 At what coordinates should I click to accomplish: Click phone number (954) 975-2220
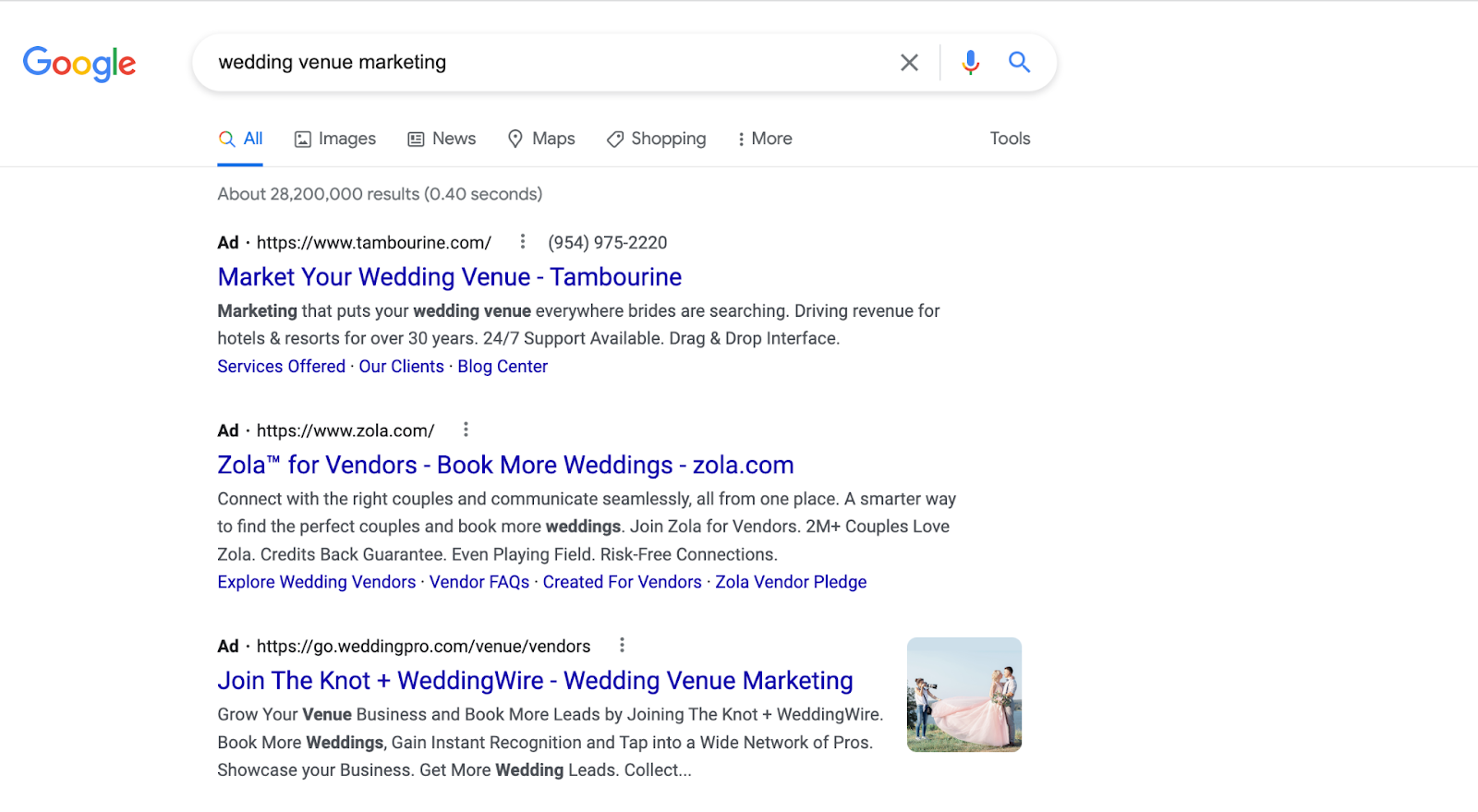(608, 243)
